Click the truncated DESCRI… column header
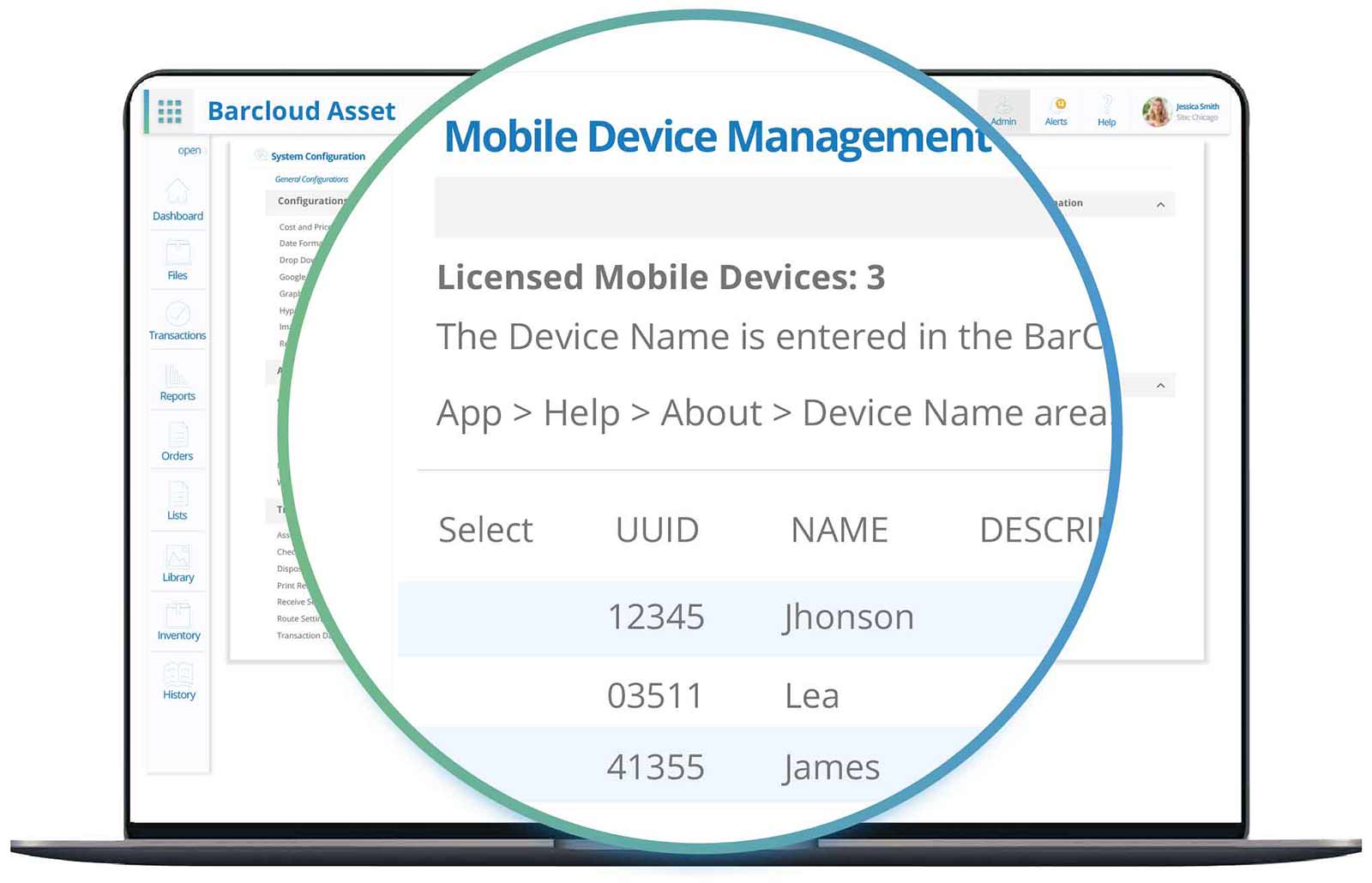This screenshot has width=1372, height=883. (1039, 530)
